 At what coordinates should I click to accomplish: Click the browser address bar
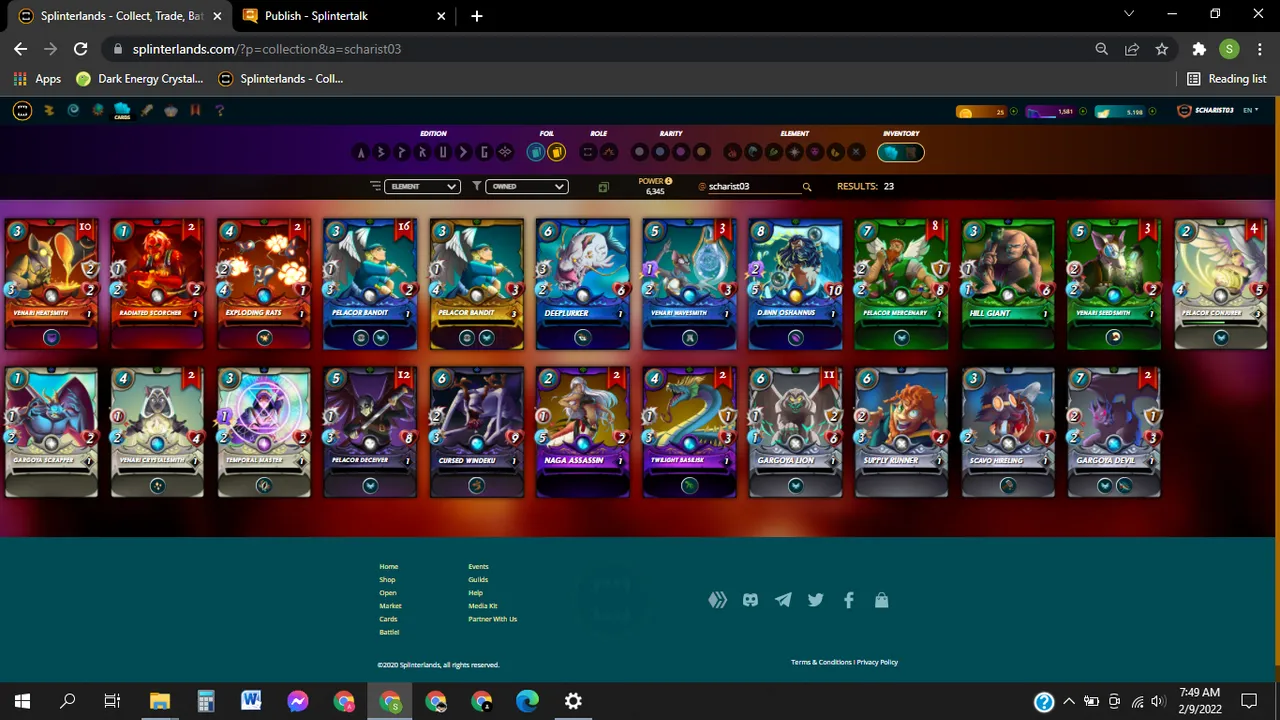[x=600, y=49]
